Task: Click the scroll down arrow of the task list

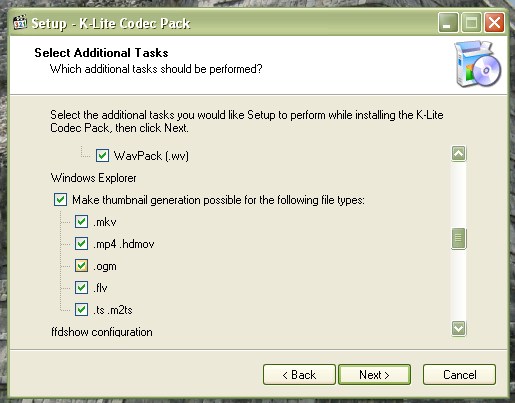Action: pyautogui.click(x=459, y=328)
